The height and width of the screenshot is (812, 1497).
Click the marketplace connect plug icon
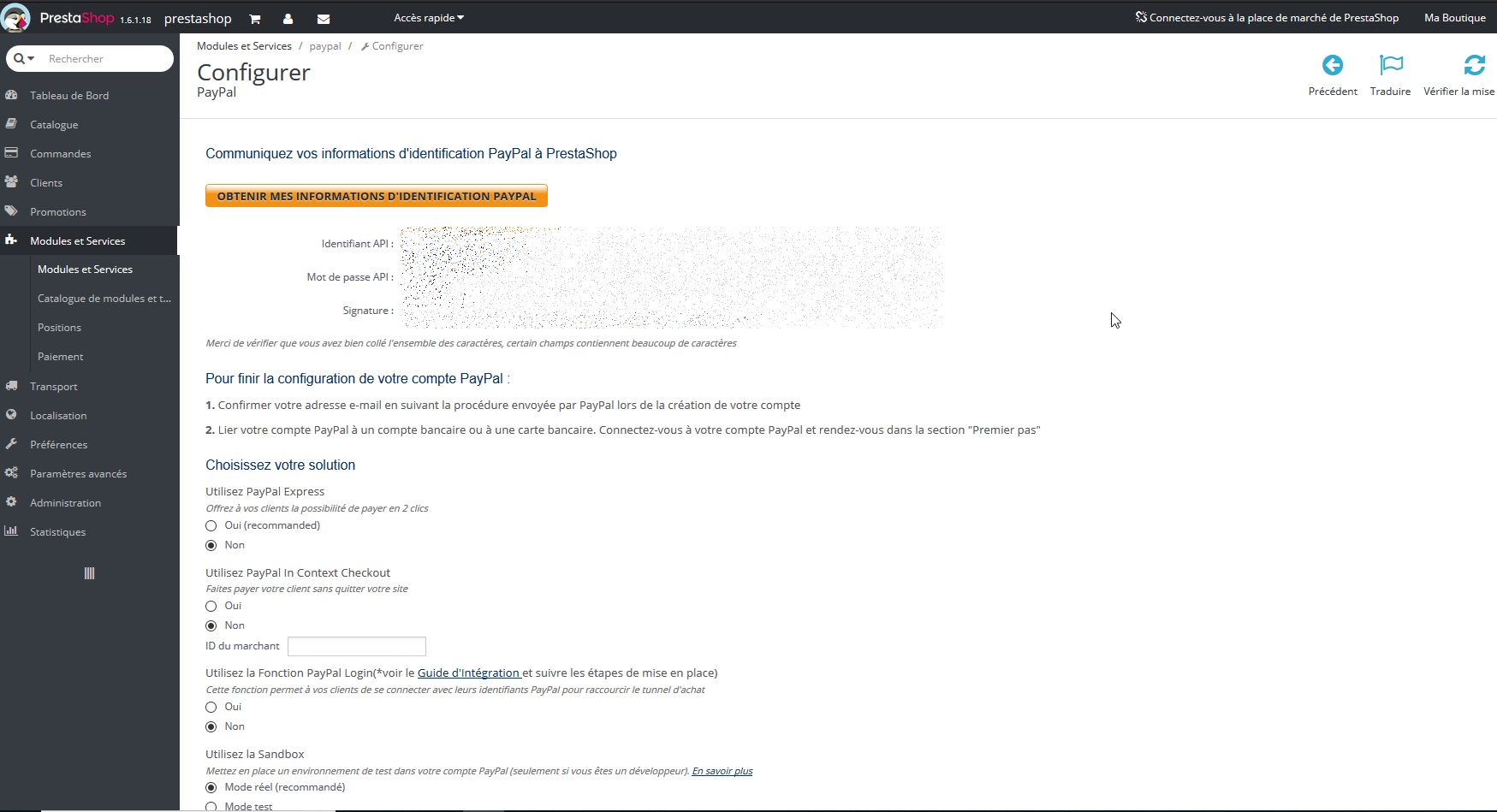coord(1141,17)
